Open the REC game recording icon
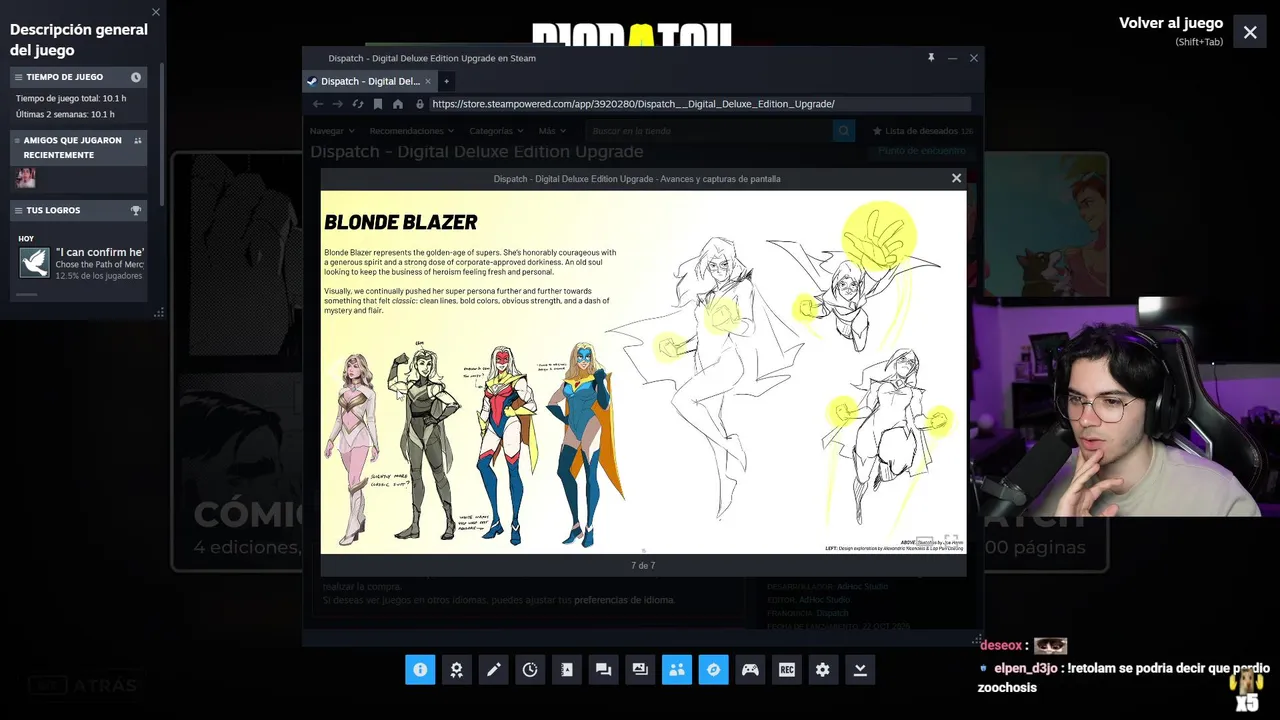Image resolution: width=1280 pixels, height=720 pixels. click(x=787, y=670)
